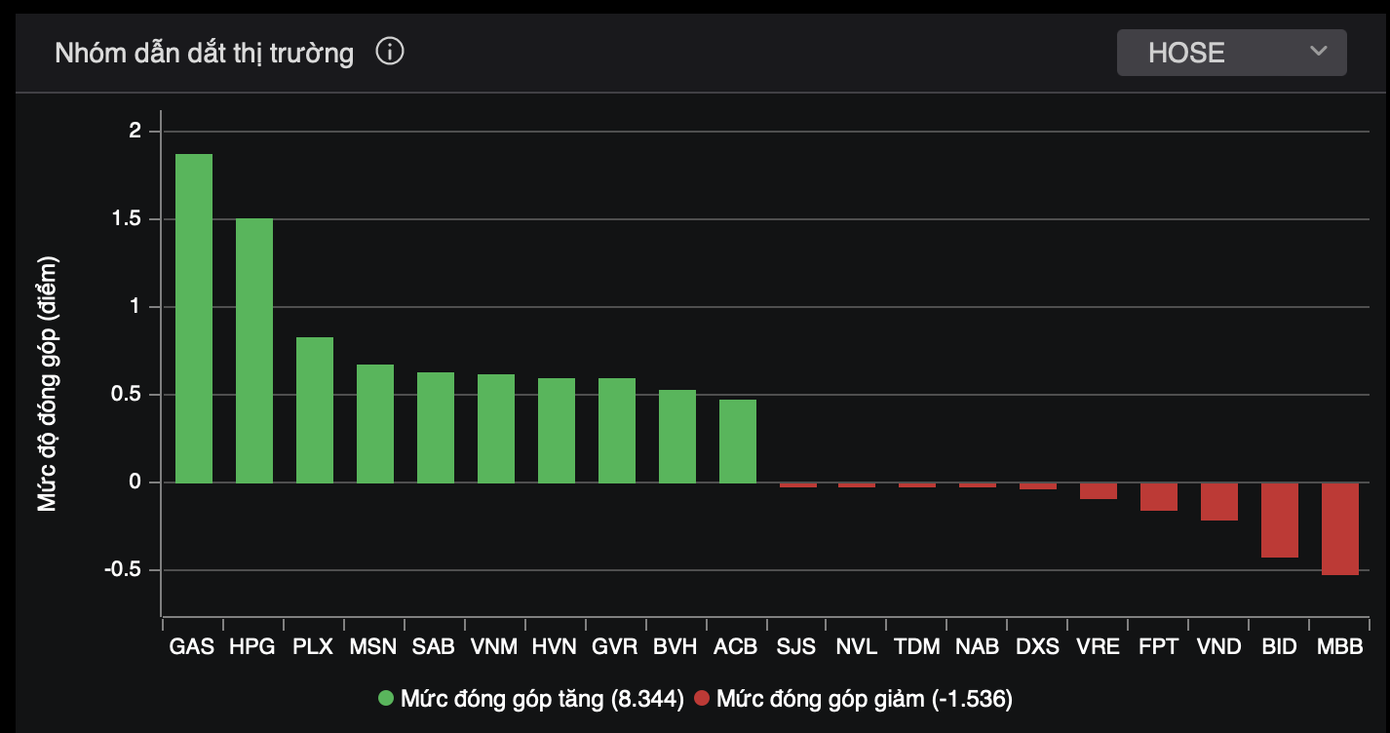
Task: Select the BID red bar
Action: click(1279, 520)
